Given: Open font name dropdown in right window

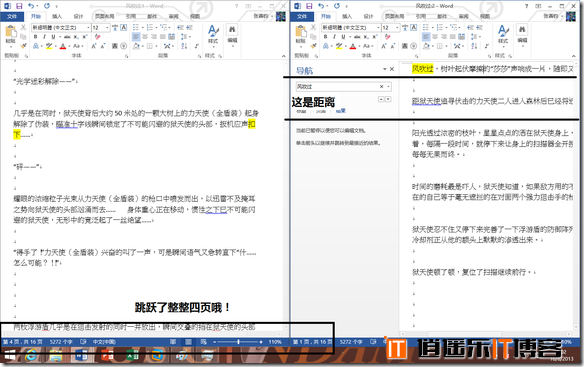Looking at the screenshot, I should tap(378, 27).
